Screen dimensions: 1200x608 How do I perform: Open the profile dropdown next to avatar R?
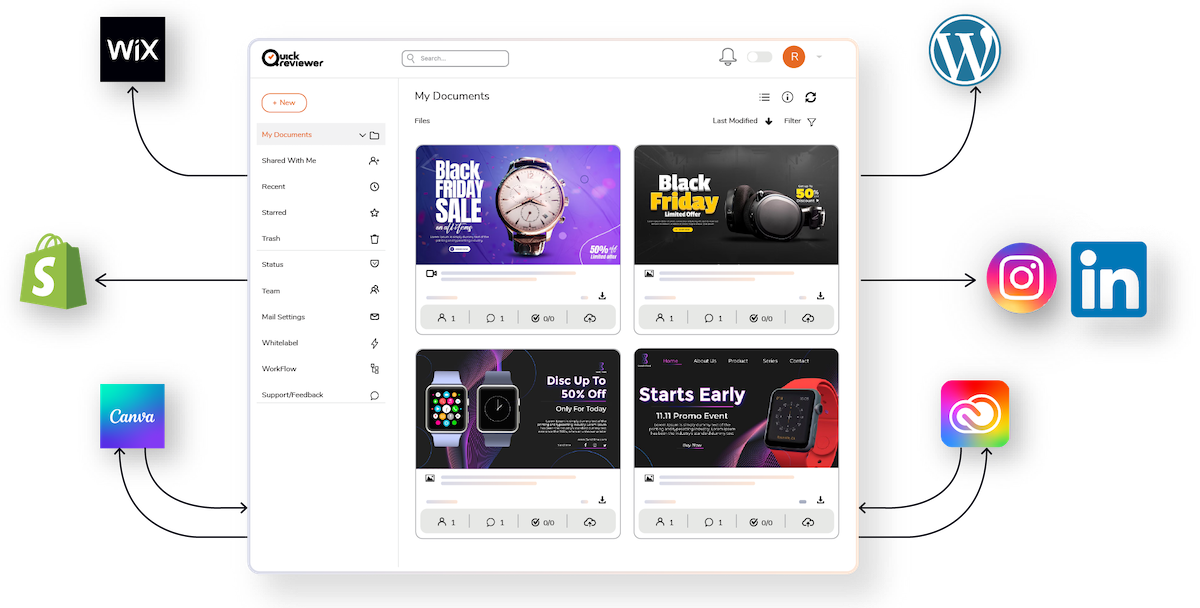817,57
